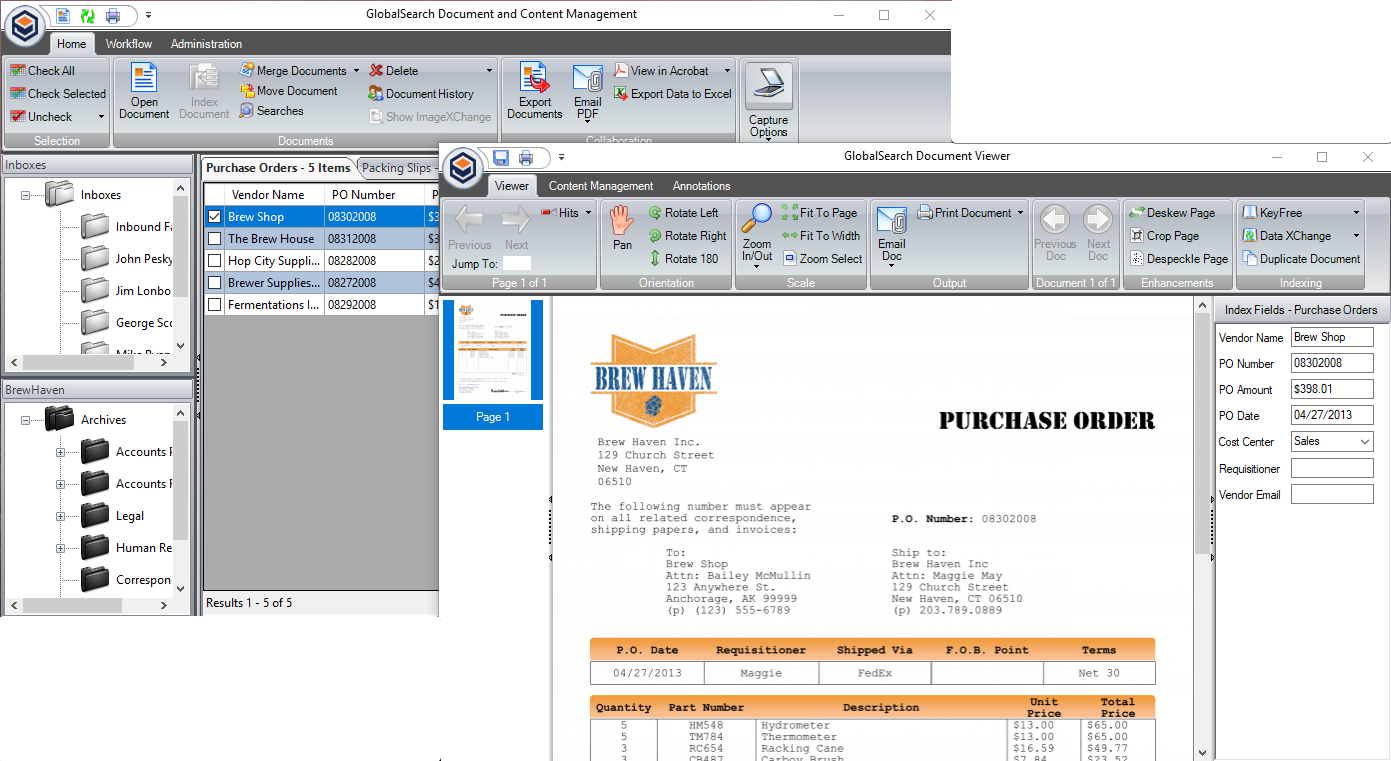Click Email PDF in Collaboration group

[x=588, y=94]
